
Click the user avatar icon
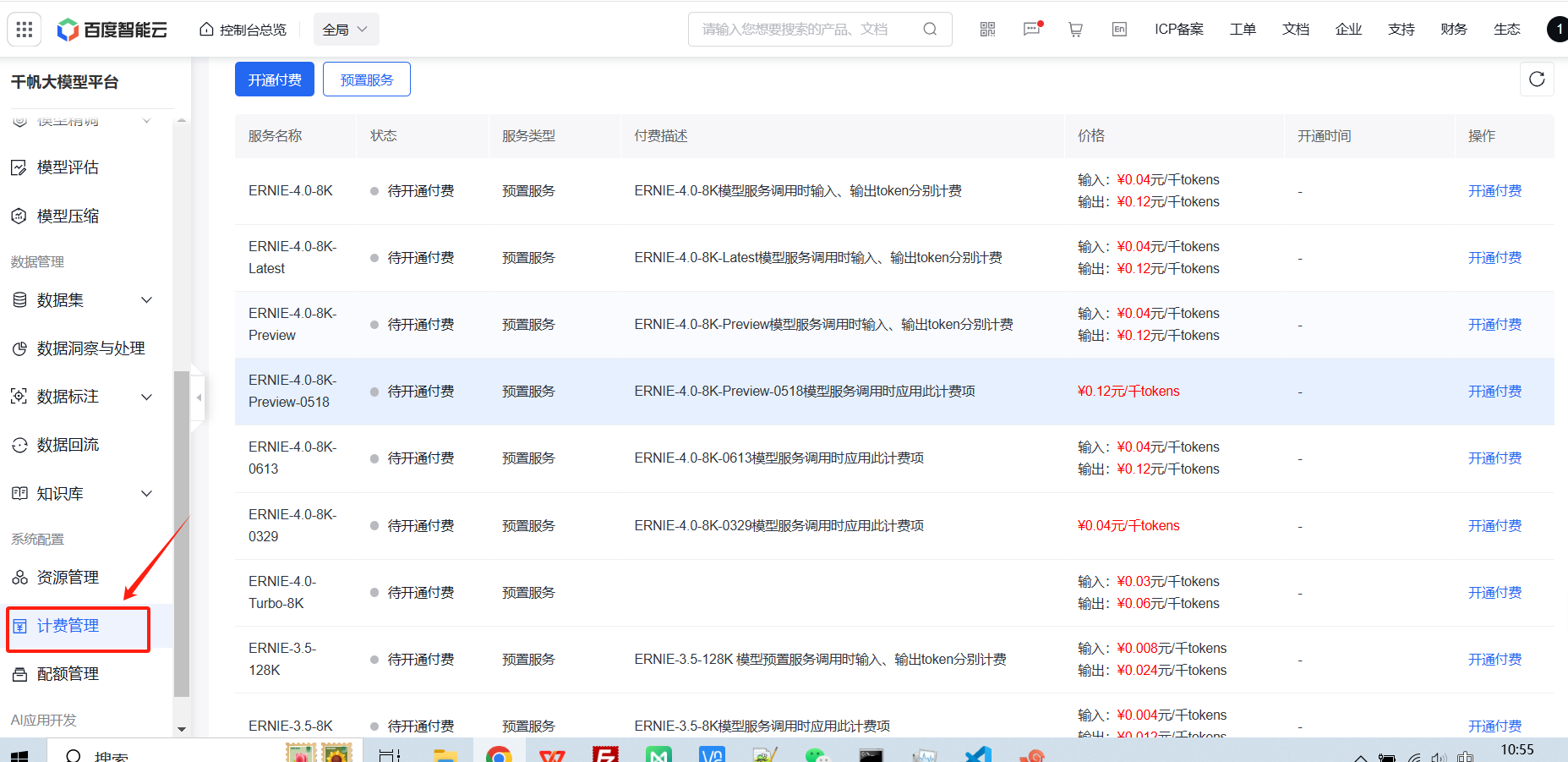[1558, 30]
